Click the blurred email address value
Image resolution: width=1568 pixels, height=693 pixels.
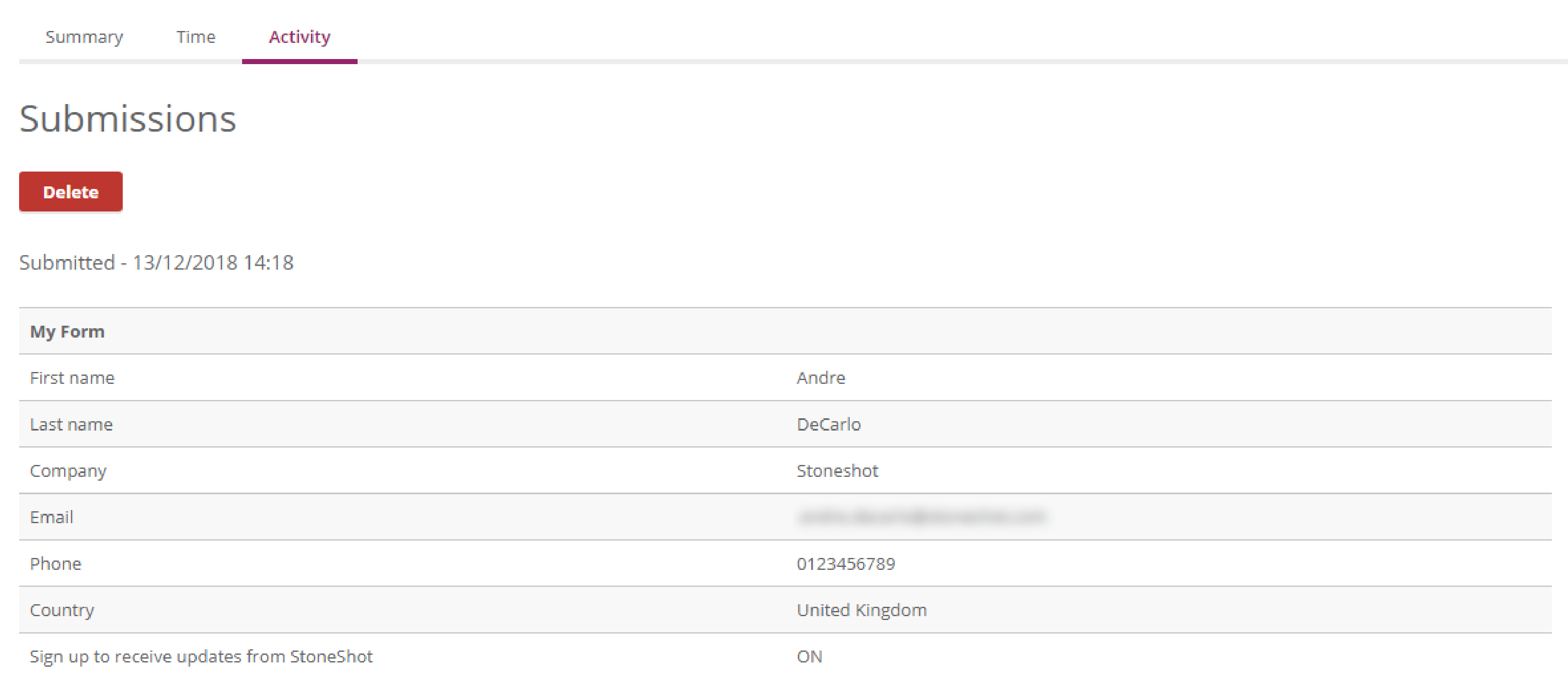[x=921, y=517]
